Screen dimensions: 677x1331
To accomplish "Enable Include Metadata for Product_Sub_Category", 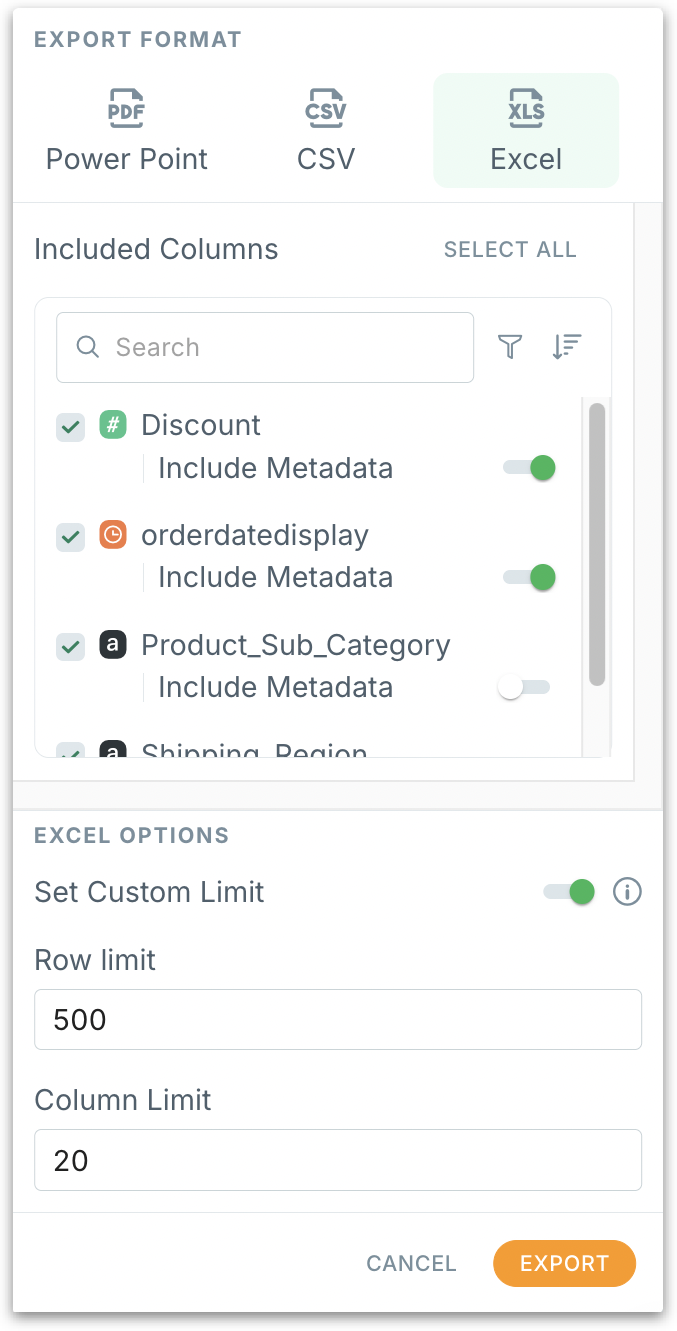I will 524,688.
